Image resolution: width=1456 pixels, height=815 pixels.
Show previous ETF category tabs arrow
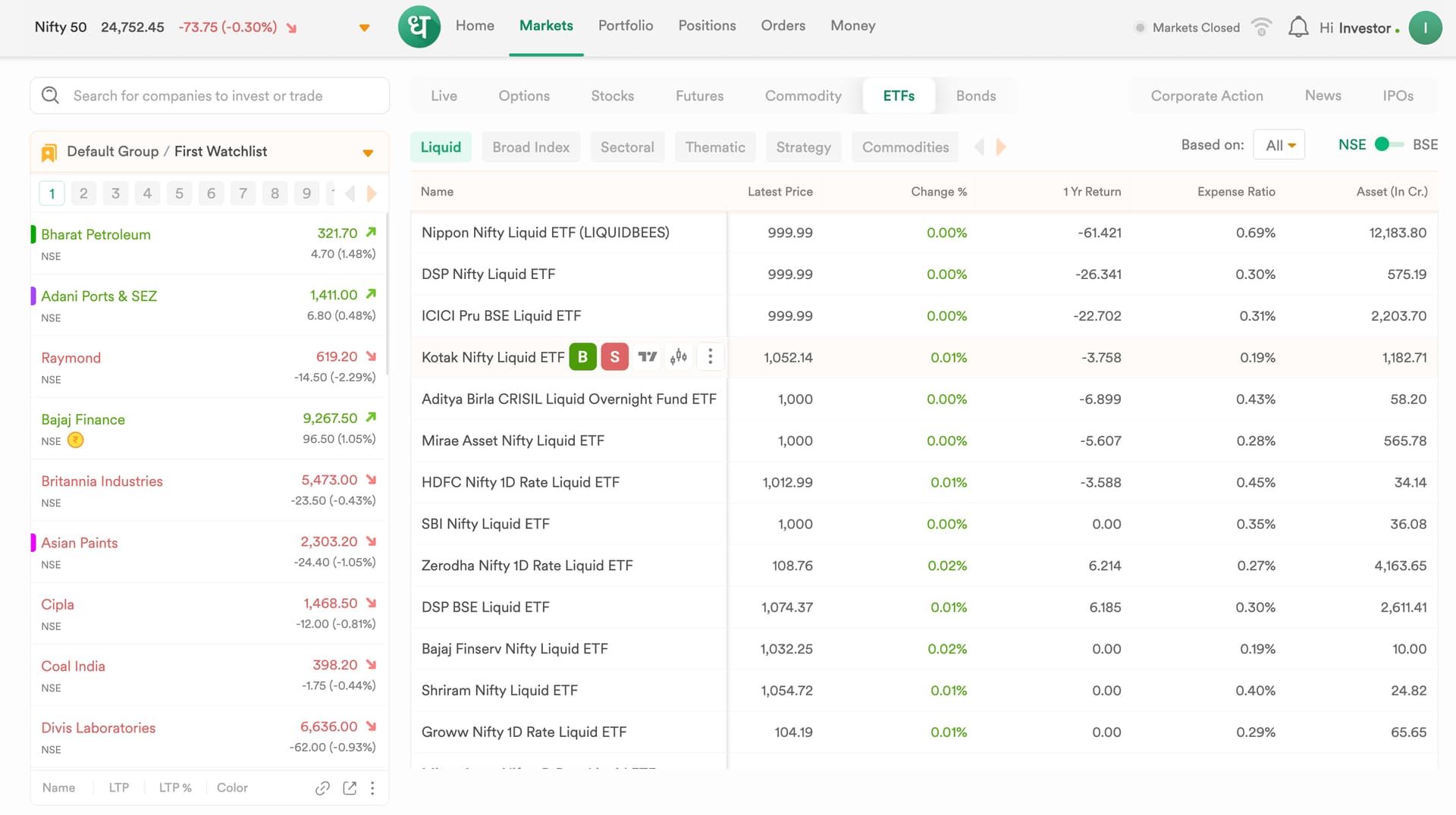click(979, 147)
